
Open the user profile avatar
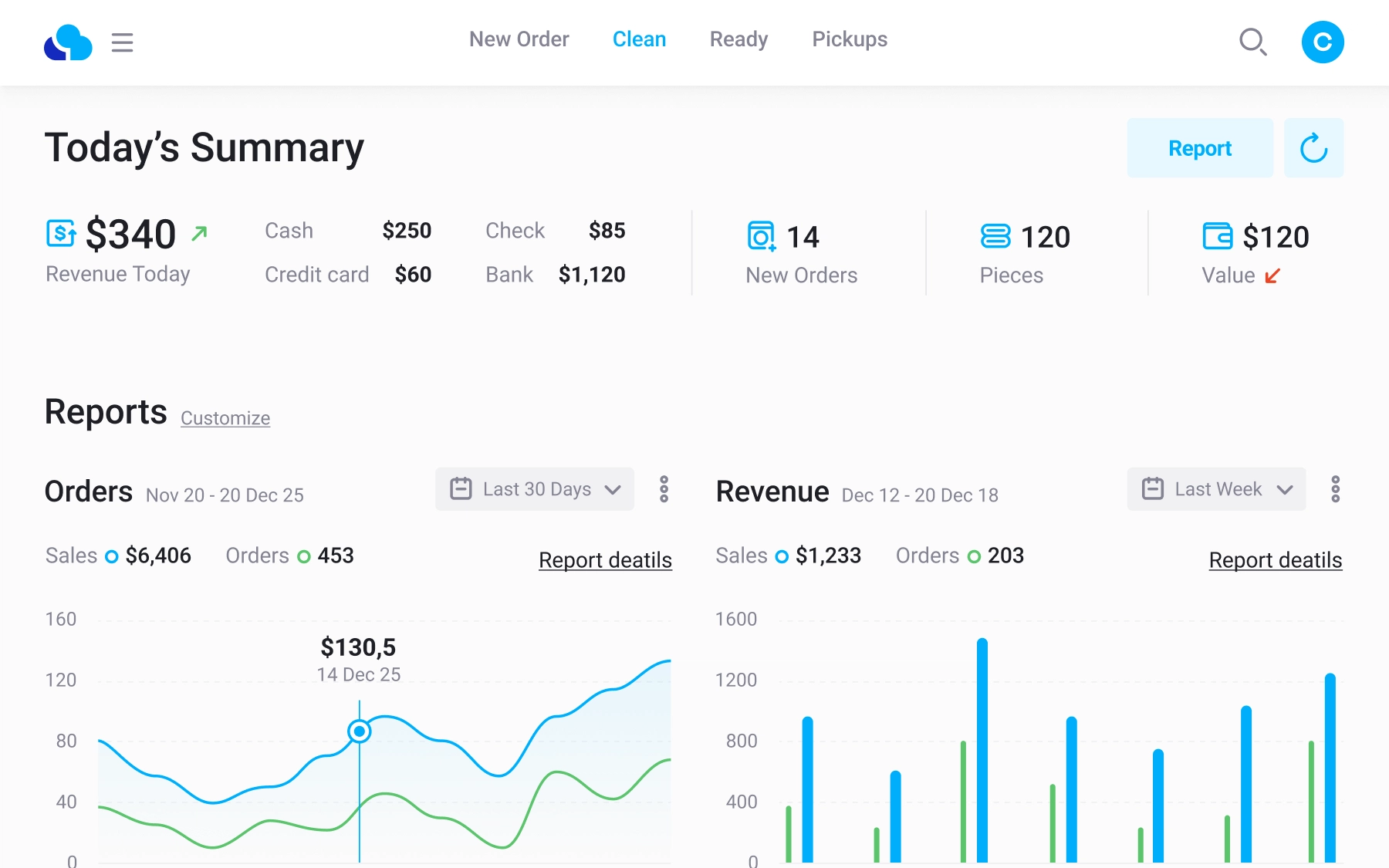(x=1323, y=42)
